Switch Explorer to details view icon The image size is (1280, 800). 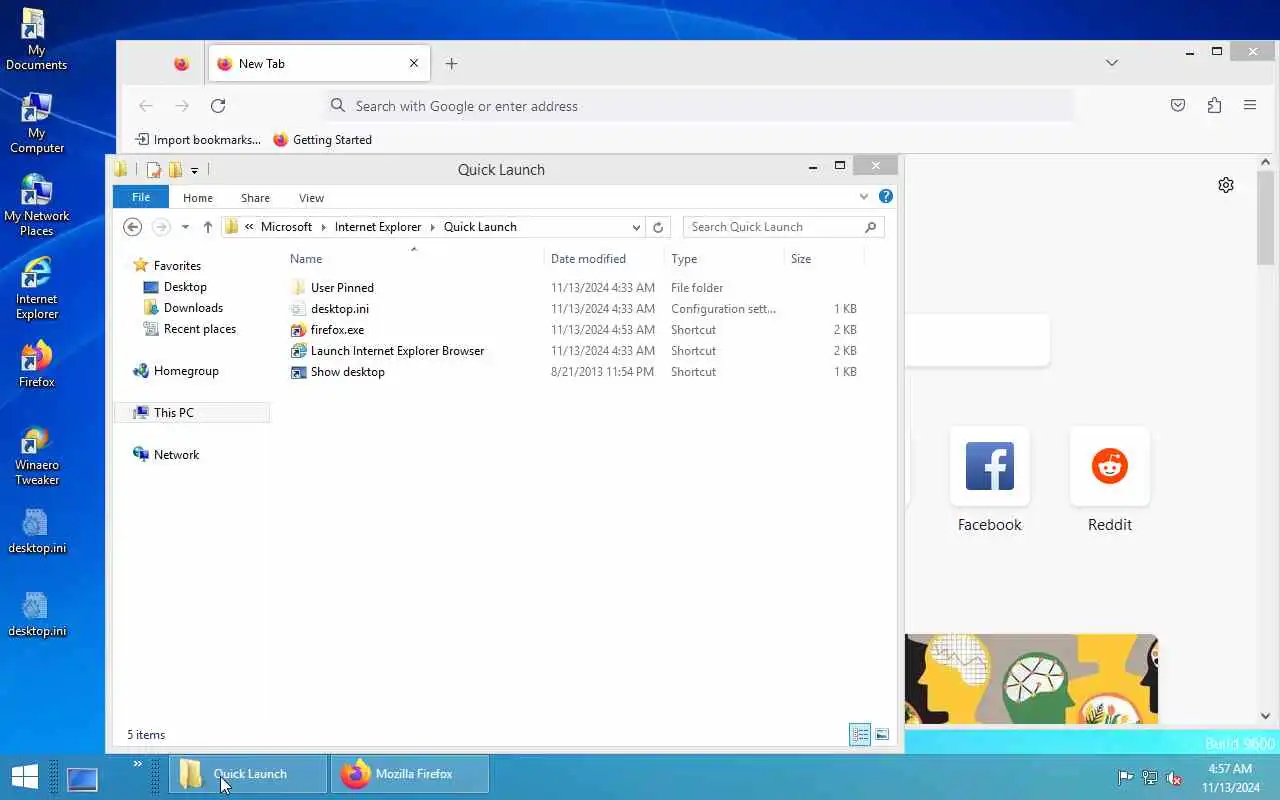point(860,735)
